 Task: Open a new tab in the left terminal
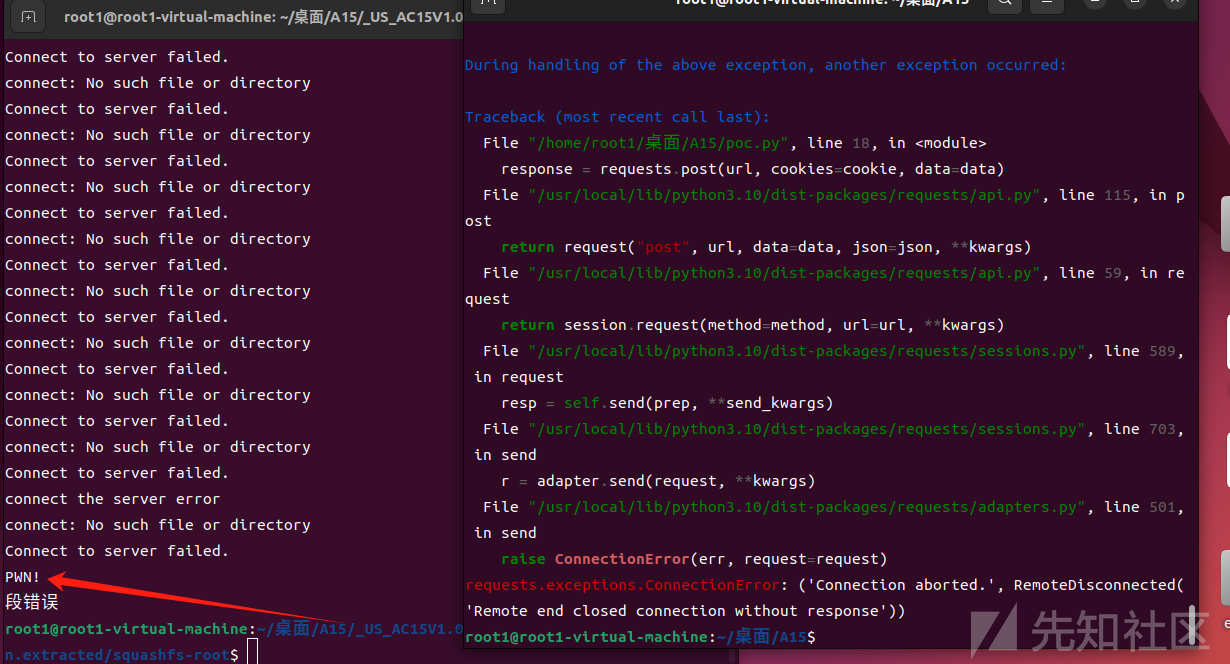28,17
